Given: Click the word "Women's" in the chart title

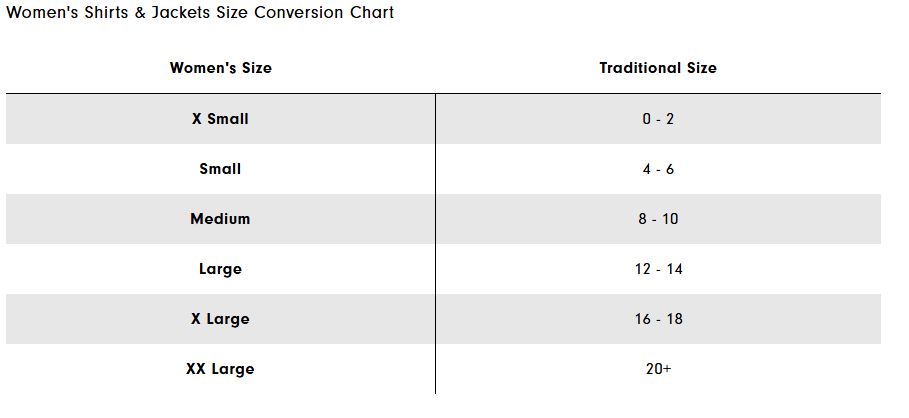Looking at the screenshot, I should 39,13.
